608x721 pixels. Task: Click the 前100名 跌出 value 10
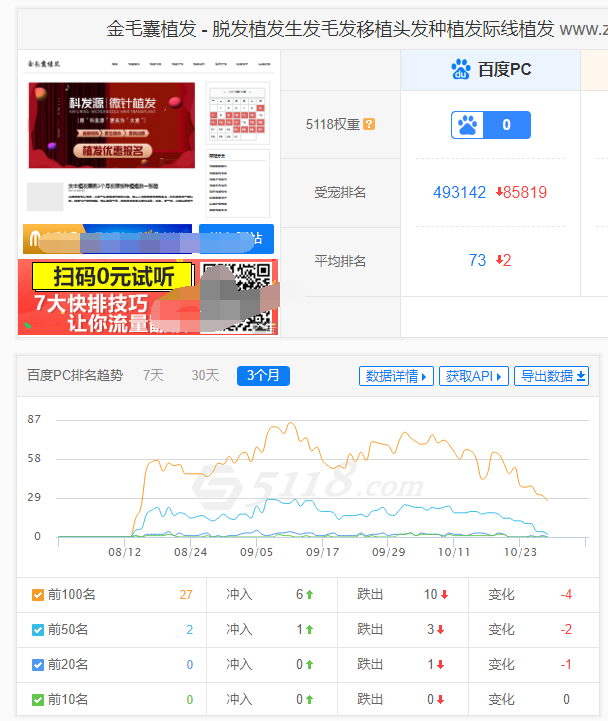tap(430, 595)
